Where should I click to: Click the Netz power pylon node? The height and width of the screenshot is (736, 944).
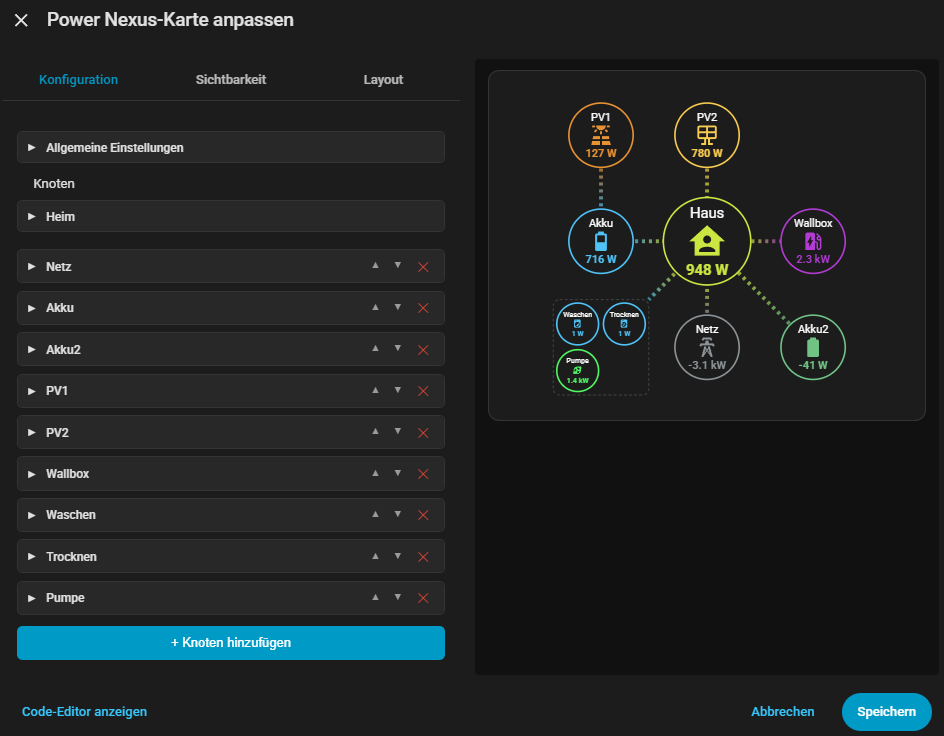(707, 347)
